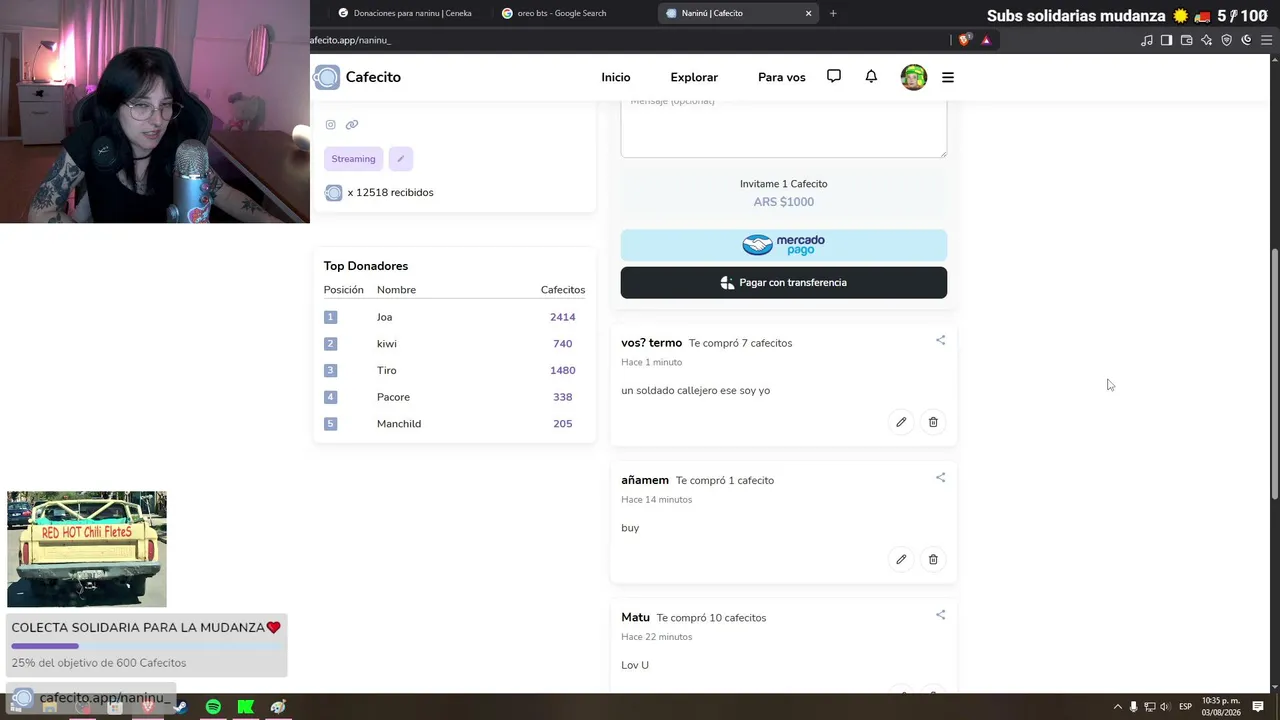
Task: Click donor name Joa in Top Donadores
Action: click(385, 317)
